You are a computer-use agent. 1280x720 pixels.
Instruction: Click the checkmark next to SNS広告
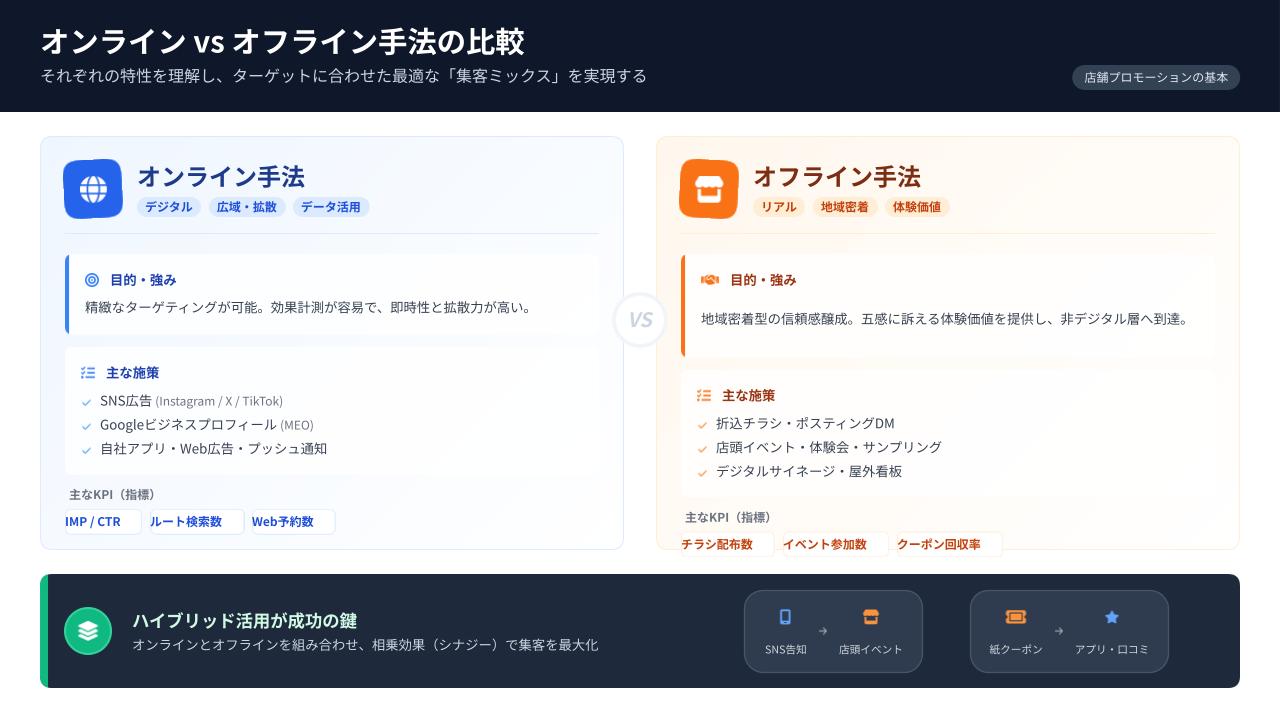click(87, 402)
